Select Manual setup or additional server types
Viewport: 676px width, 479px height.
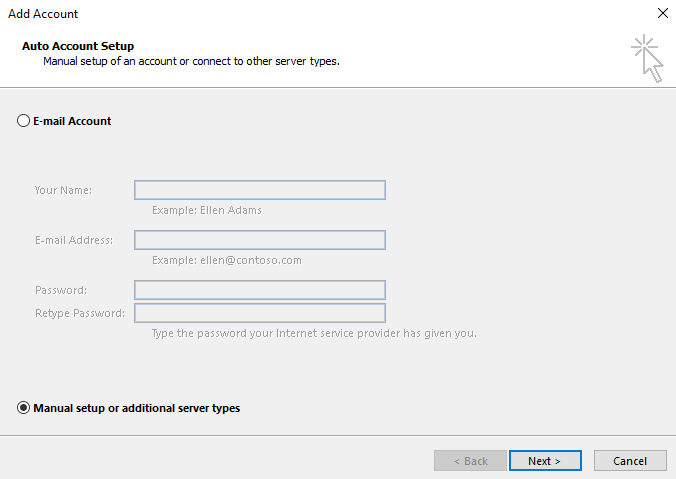click(x=24, y=408)
